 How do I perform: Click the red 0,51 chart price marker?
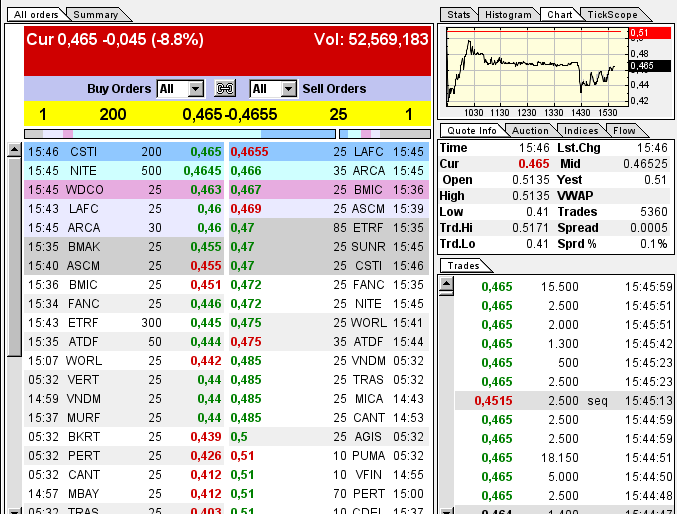click(649, 33)
